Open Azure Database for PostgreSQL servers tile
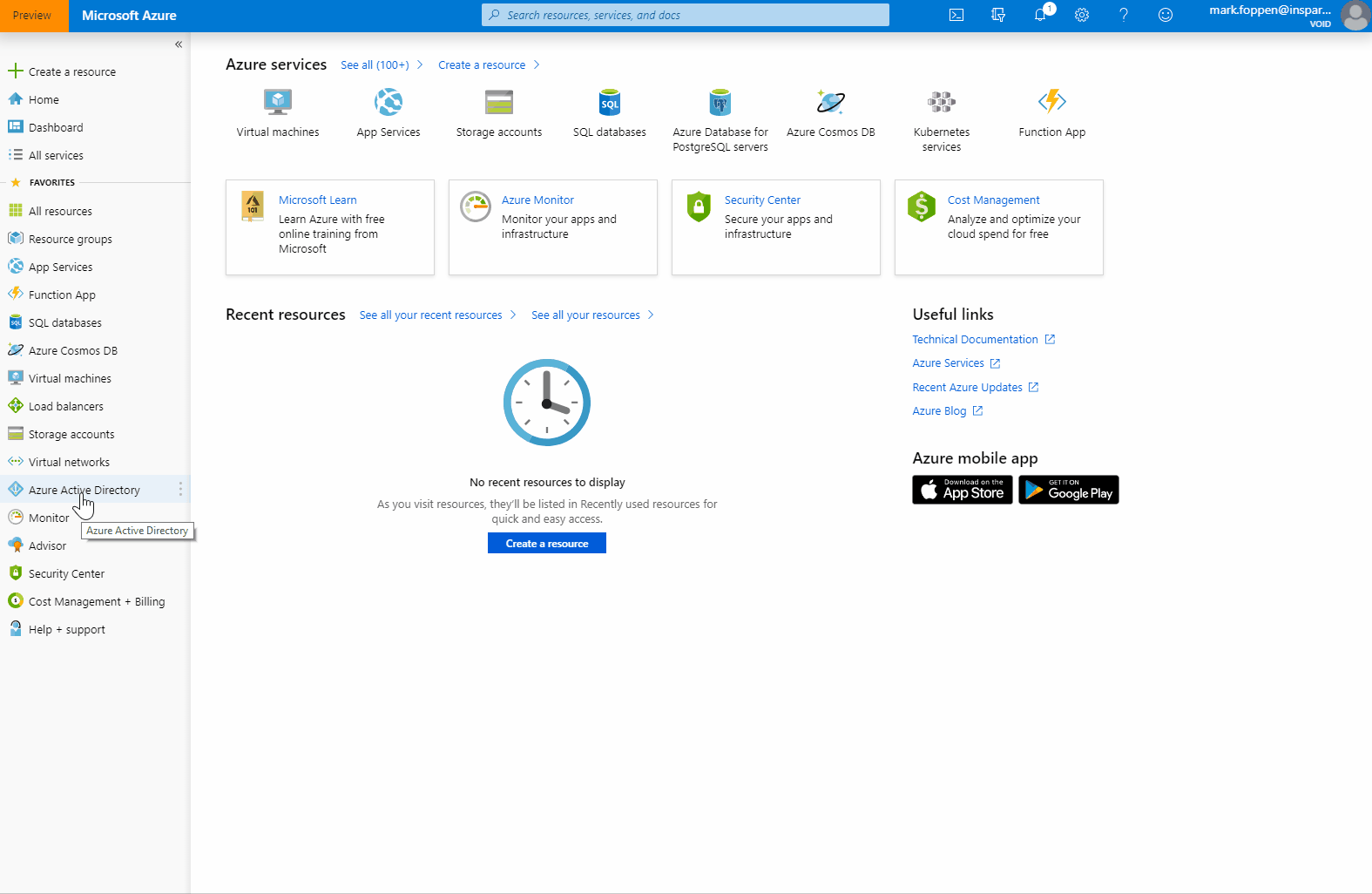Image resolution: width=1372 pixels, height=894 pixels. coord(720,120)
